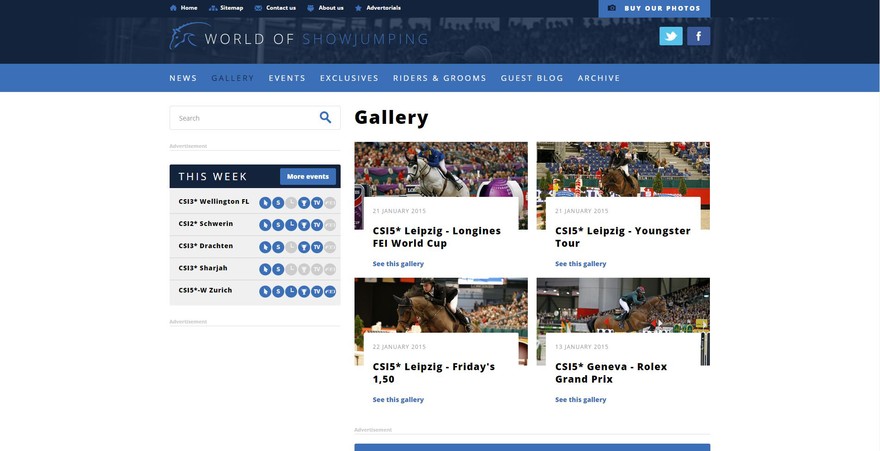Click the S icon for CSI3* Sharjah
880x451 pixels.
(x=278, y=269)
